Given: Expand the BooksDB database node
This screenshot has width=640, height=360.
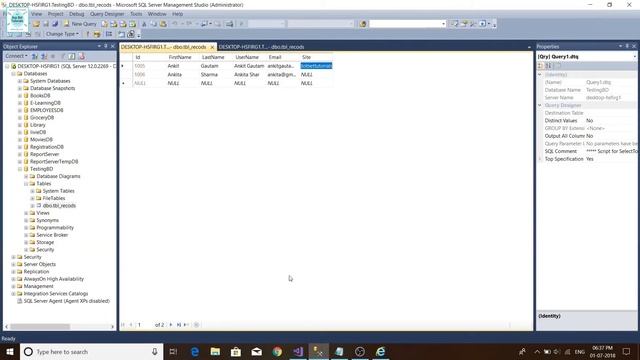Looking at the screenshot, I should tap(20, 96).
